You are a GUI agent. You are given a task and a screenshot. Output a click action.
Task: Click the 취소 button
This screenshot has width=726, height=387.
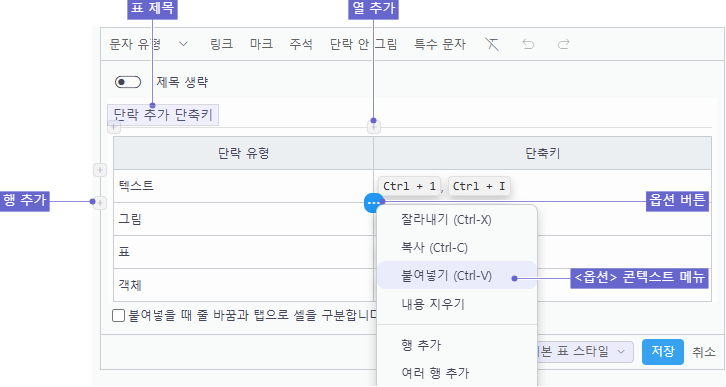[704, 352]
